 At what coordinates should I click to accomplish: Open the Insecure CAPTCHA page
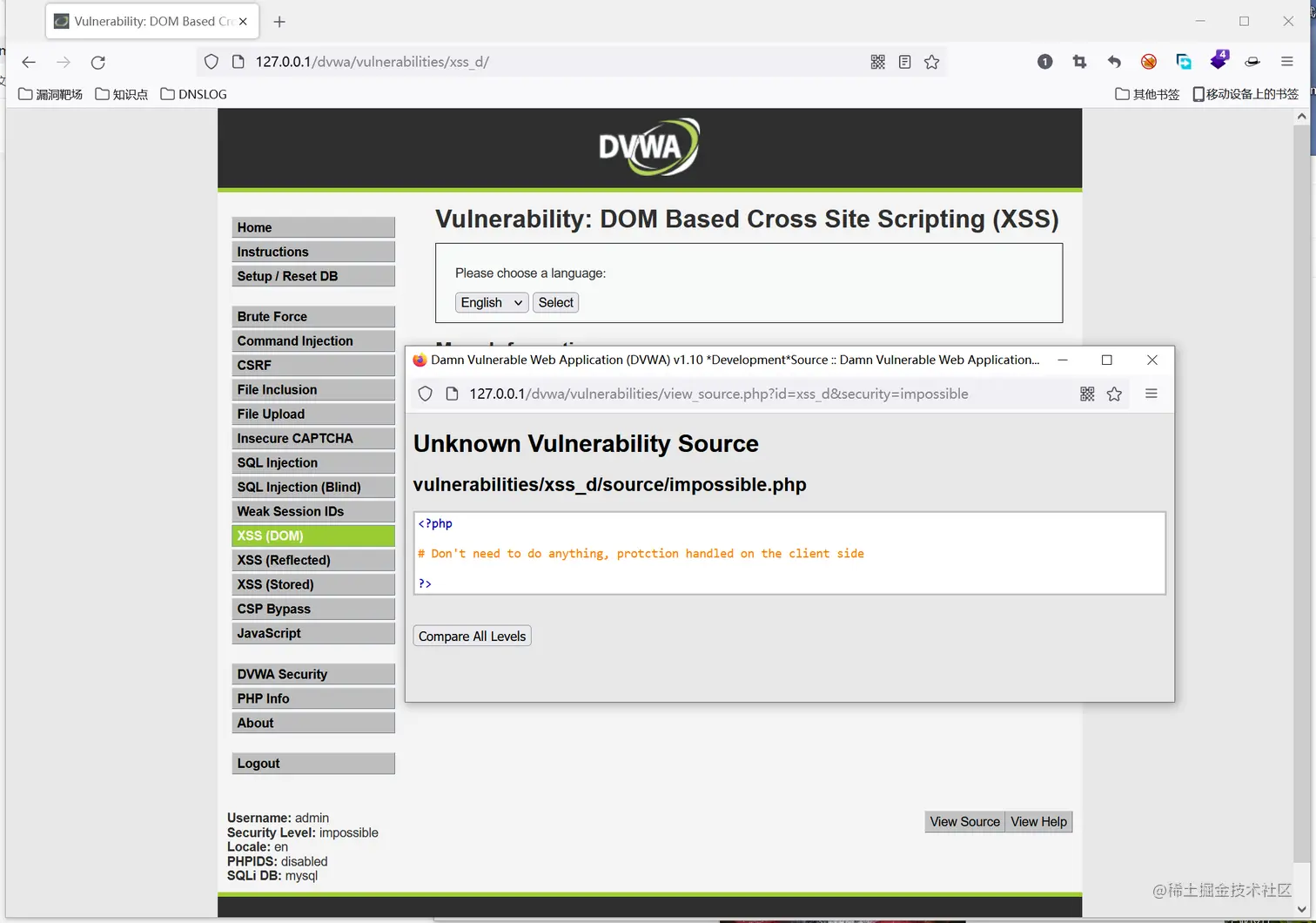(313, 439)
